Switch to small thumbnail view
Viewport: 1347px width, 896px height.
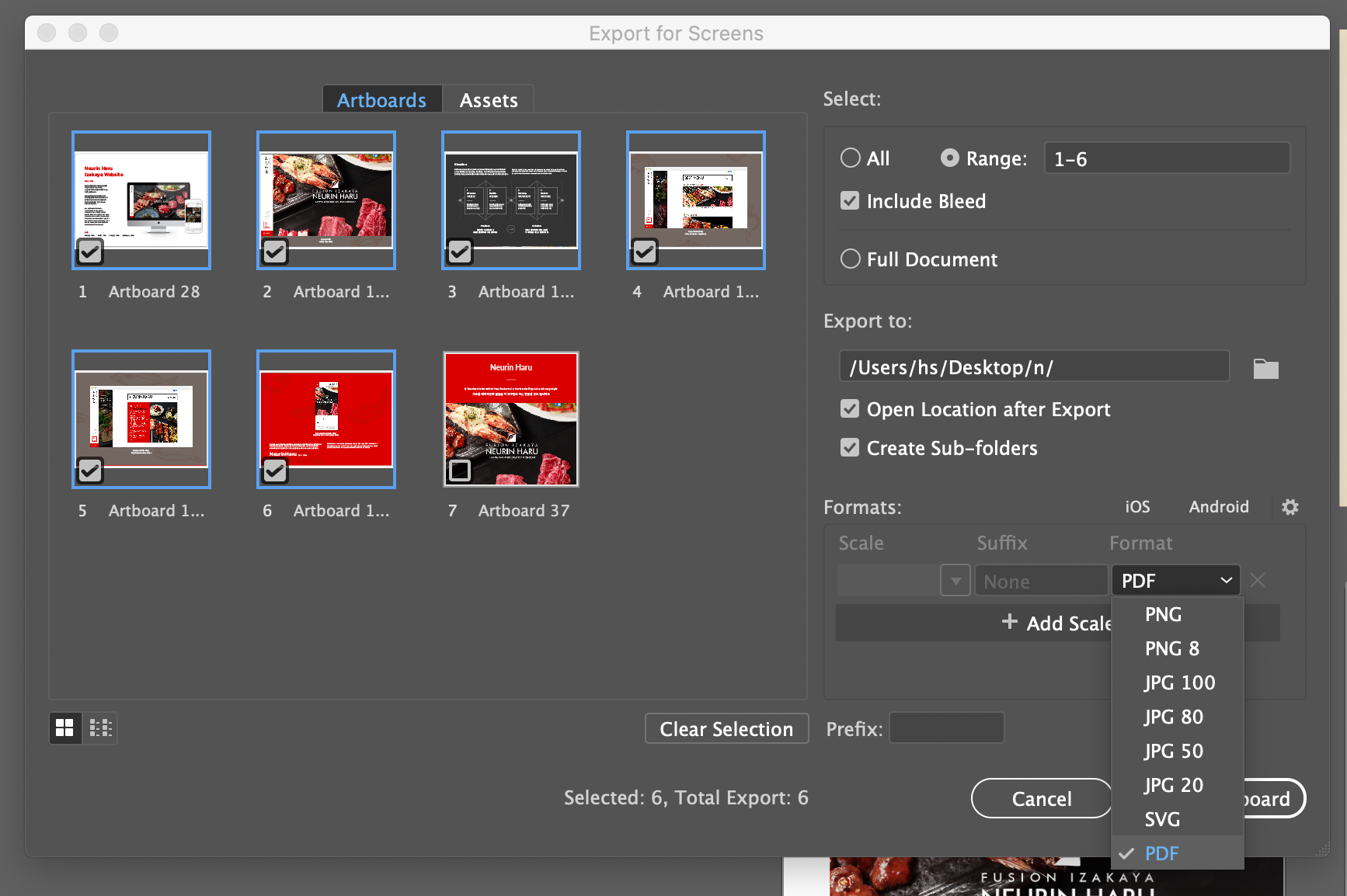[101, 728]
